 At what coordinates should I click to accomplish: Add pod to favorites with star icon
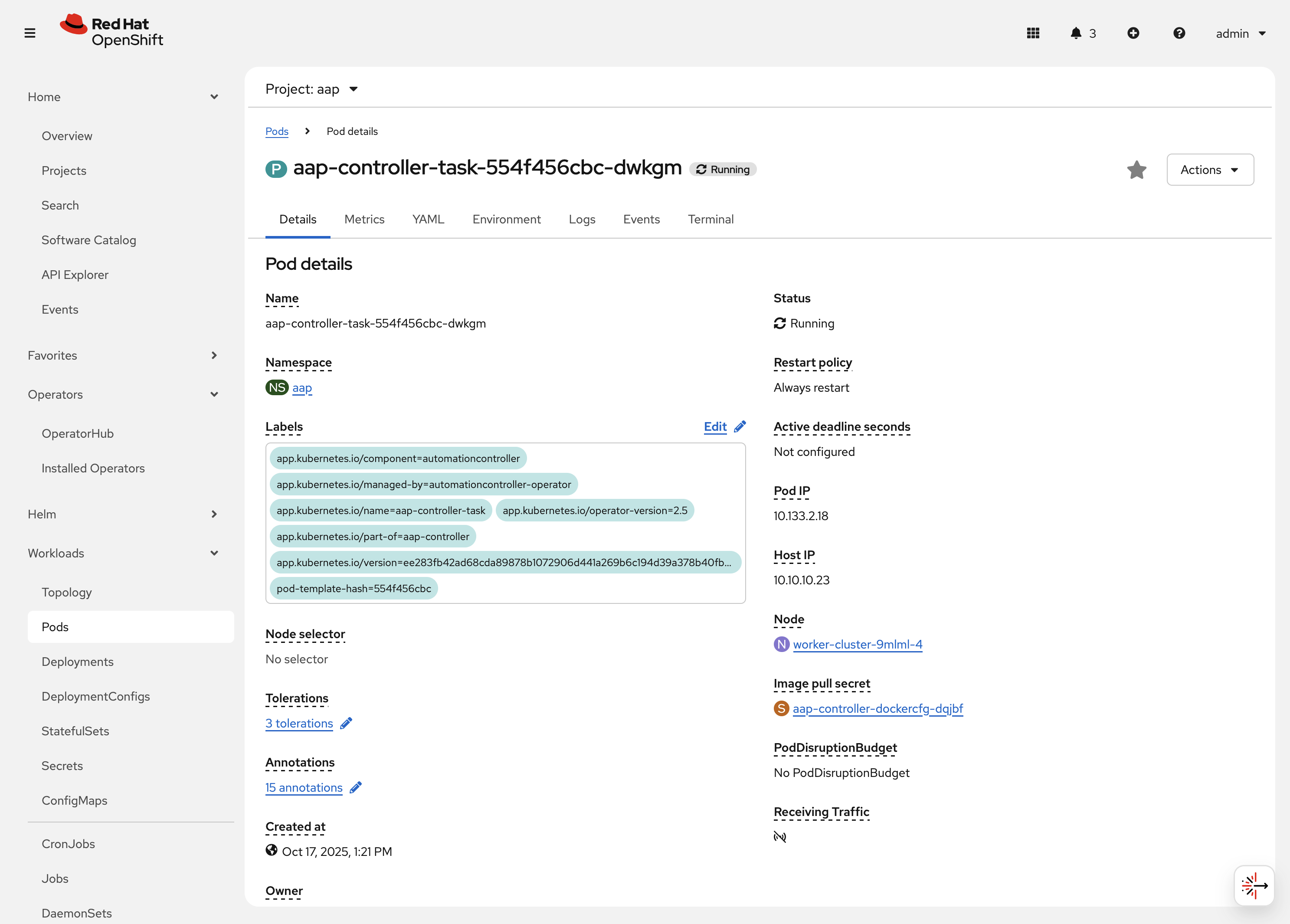(x=1136, y=170)
